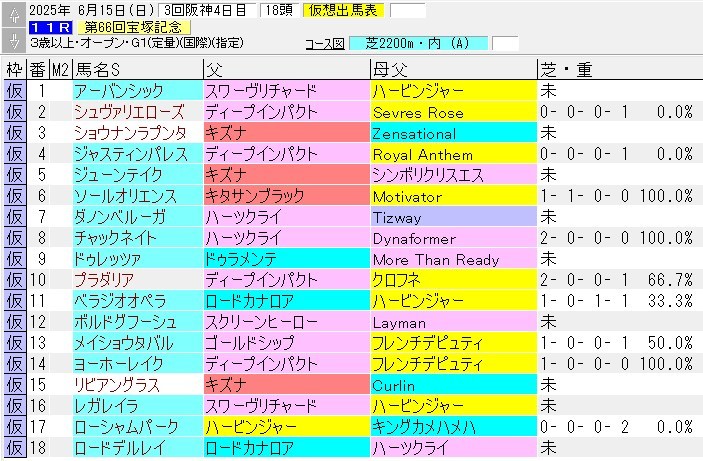Click the 仮想出馬表 label

click(343, 10)
